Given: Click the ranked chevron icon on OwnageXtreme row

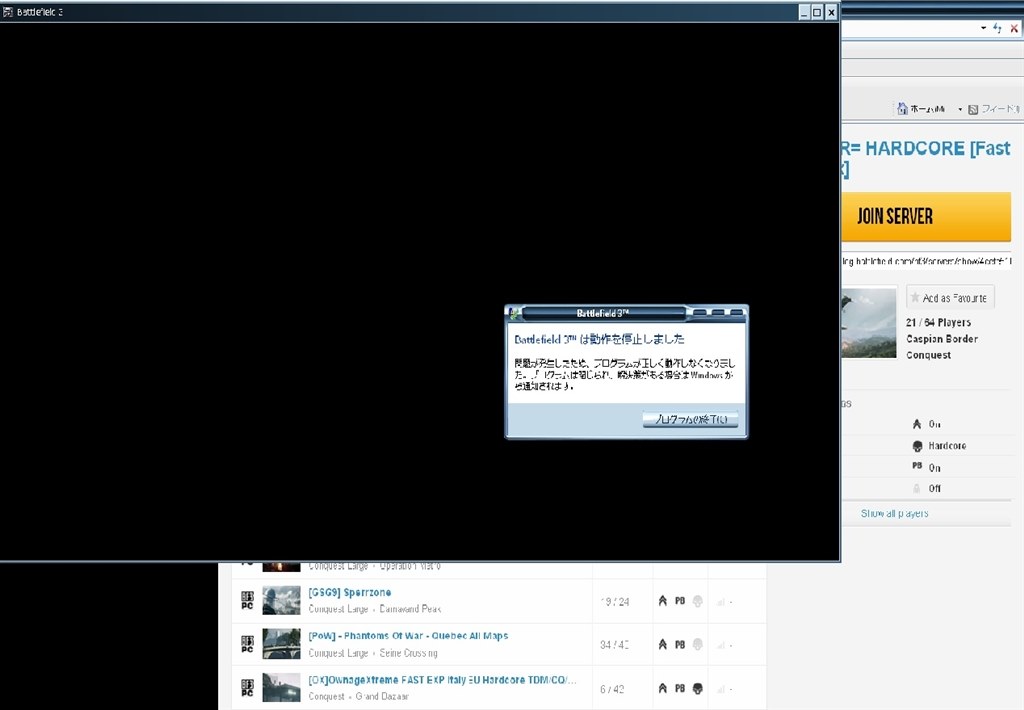Looking at the screenshot, I should coord(662,688).
